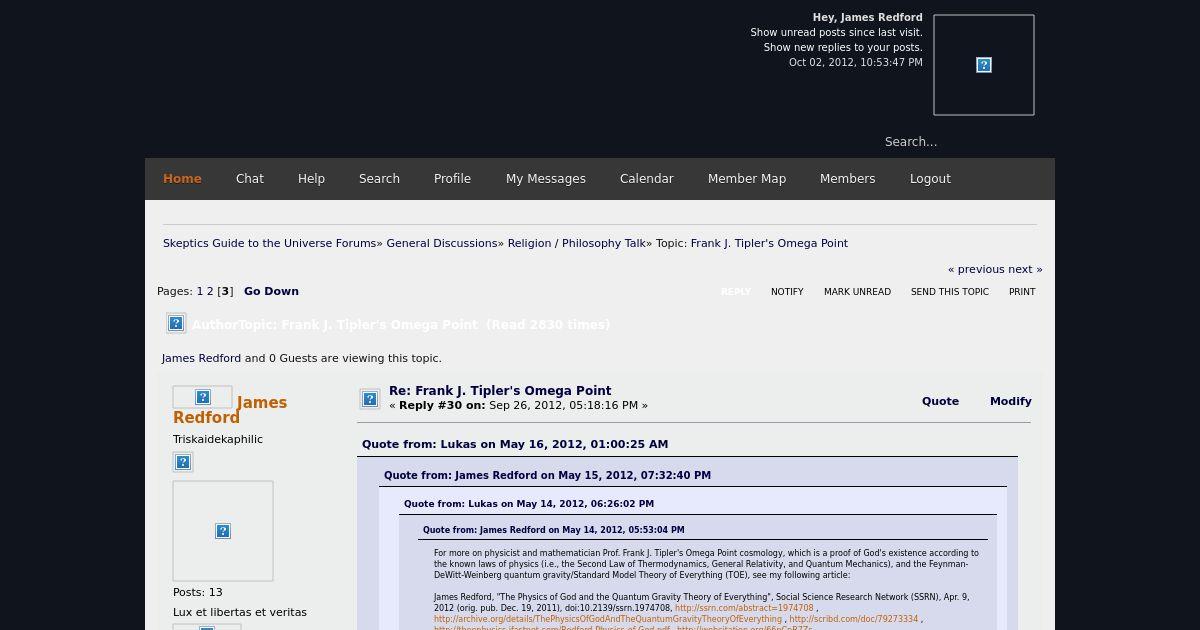Open My Messages in the menu

[546, 179]
